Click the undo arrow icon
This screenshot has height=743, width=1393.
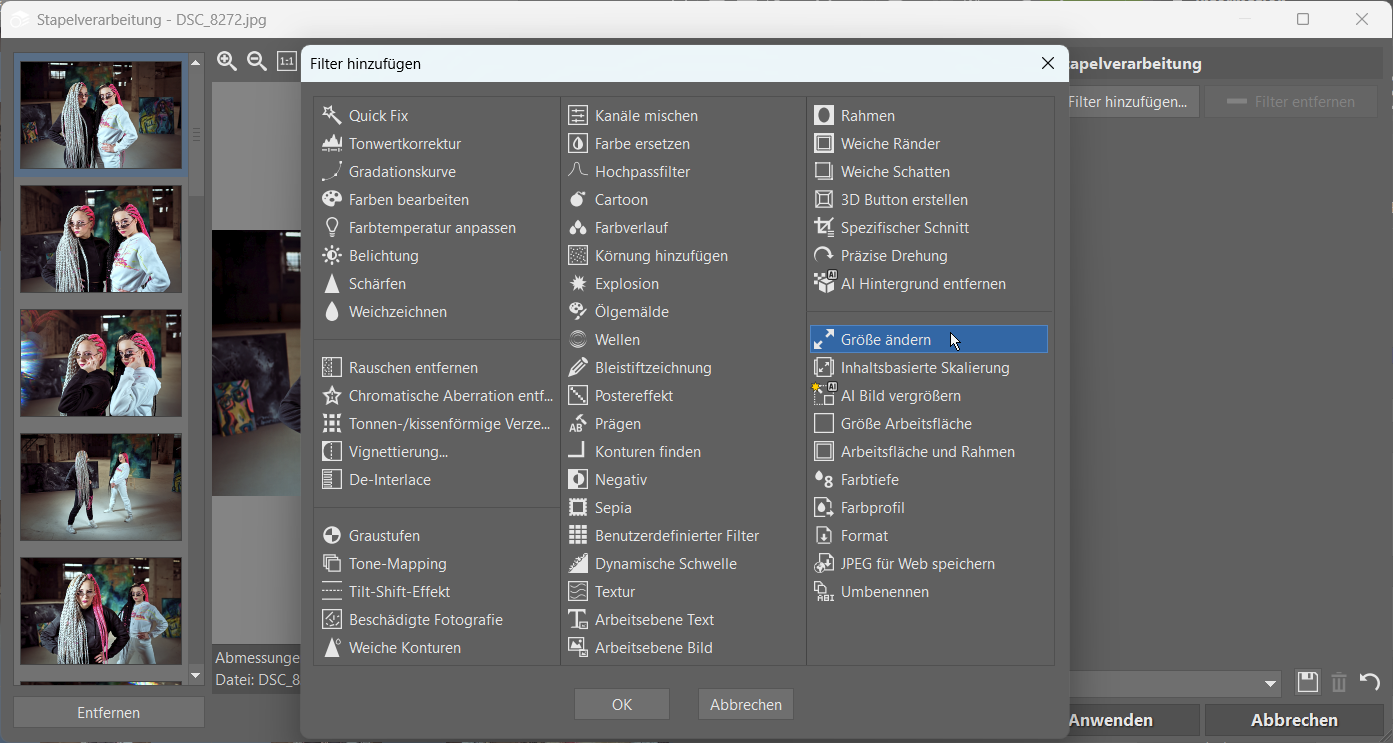(x=1370, y=683)
